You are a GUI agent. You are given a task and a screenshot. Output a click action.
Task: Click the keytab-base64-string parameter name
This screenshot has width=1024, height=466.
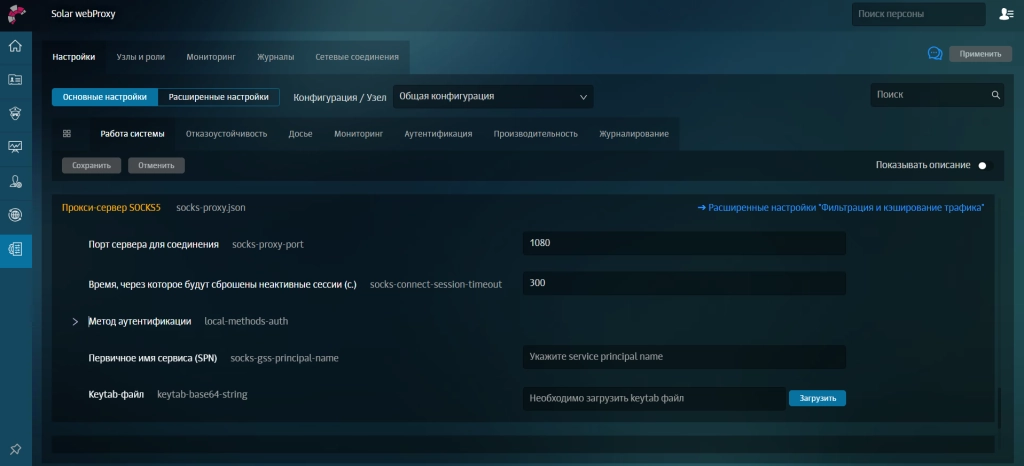point(202,394)
